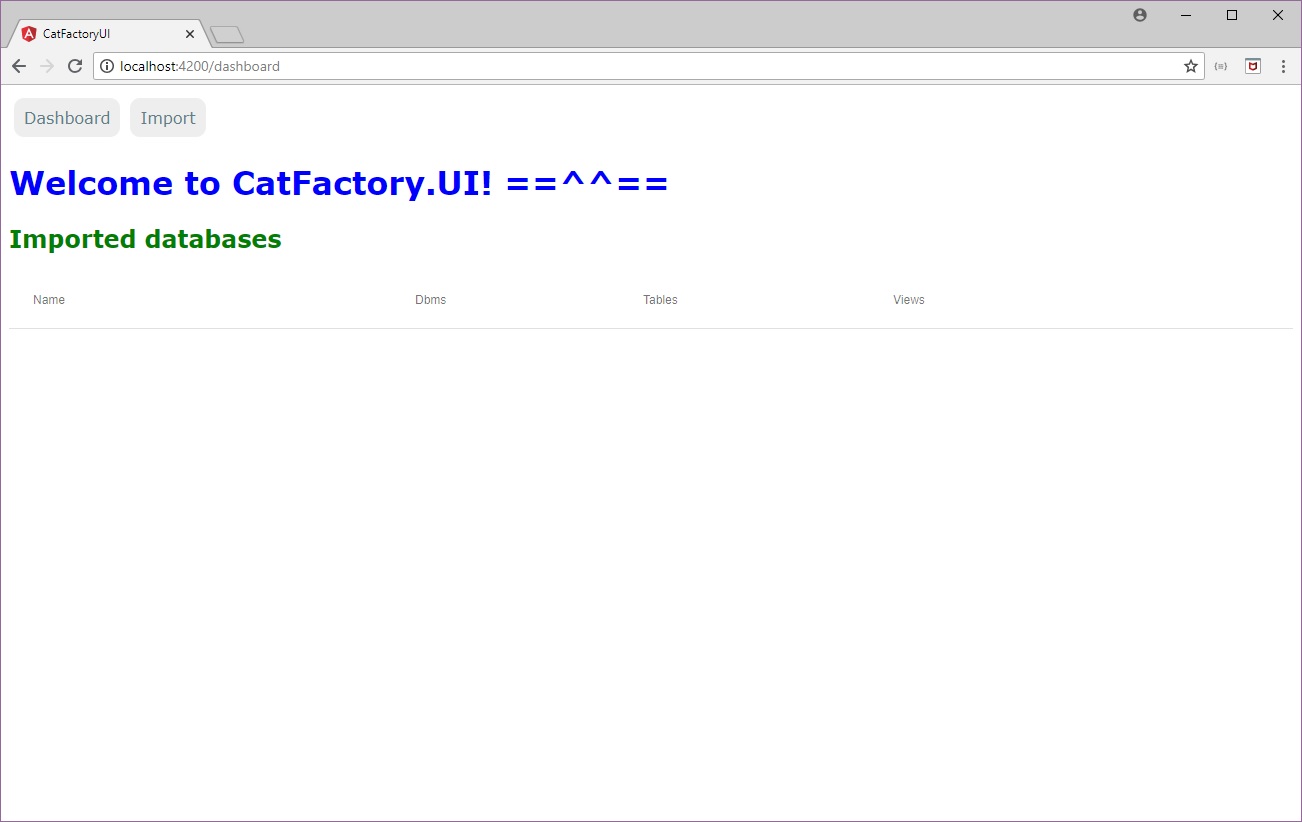The height and width of the screenshot is (822, 1302).
Task: Click the curly braces extension icon
Action: (x=1221, y=66)
